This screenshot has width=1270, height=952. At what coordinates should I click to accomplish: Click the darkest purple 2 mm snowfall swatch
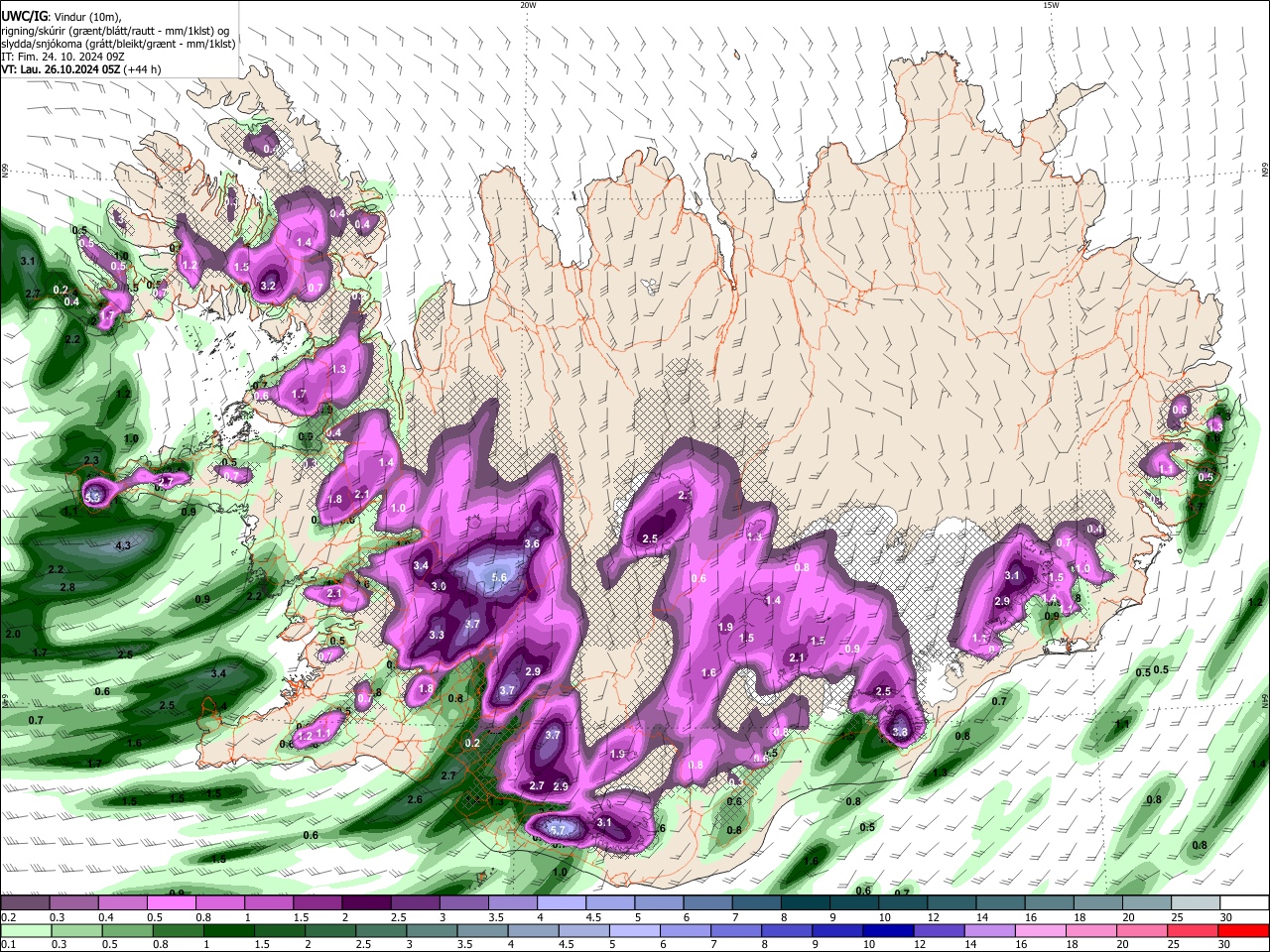click(x=366, y=903)
